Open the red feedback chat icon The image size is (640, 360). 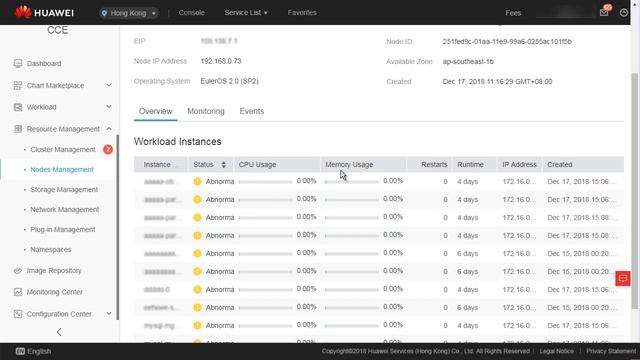click(x=623, y=278)
